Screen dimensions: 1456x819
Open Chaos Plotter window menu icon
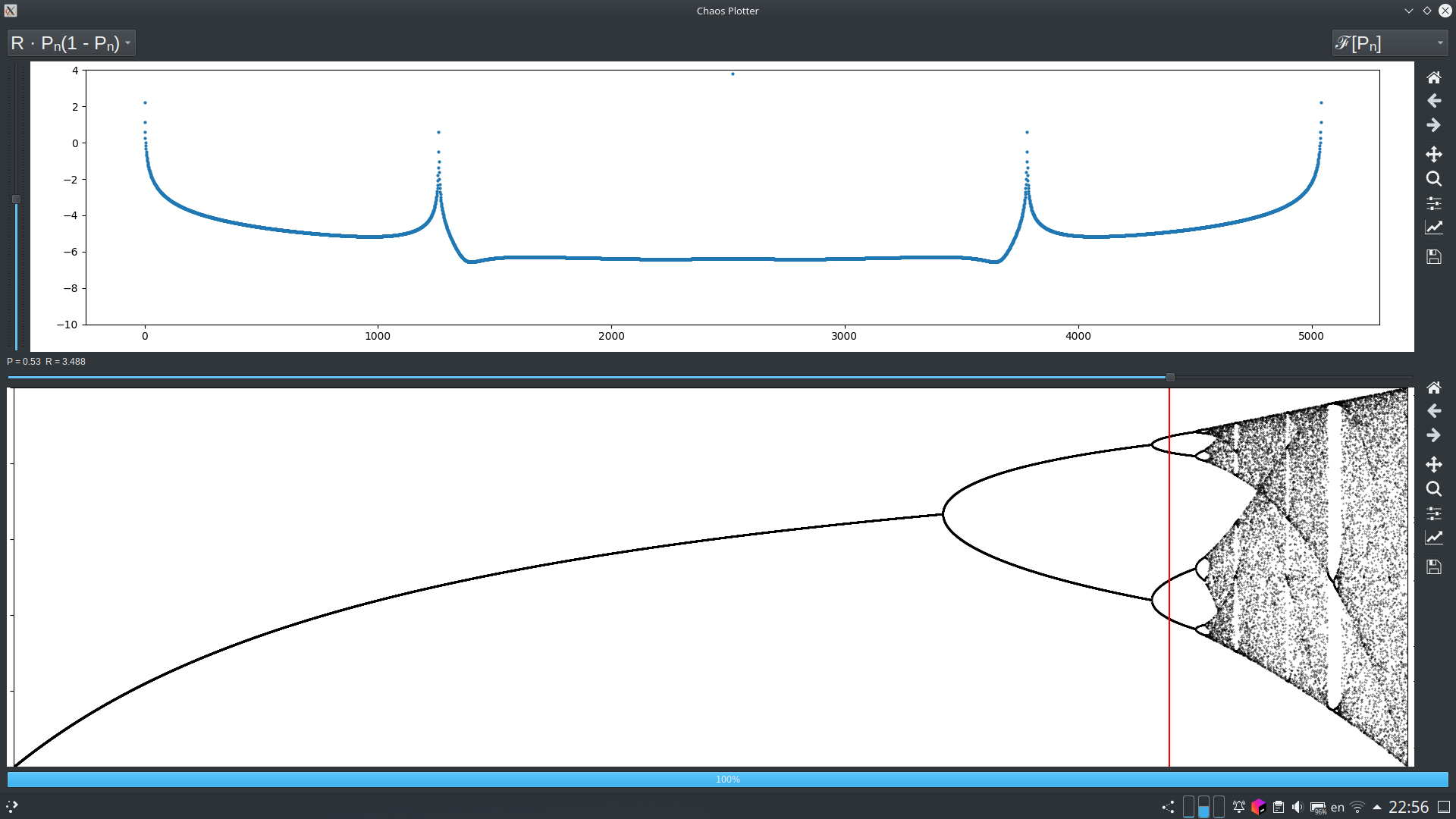pos(11,11)
